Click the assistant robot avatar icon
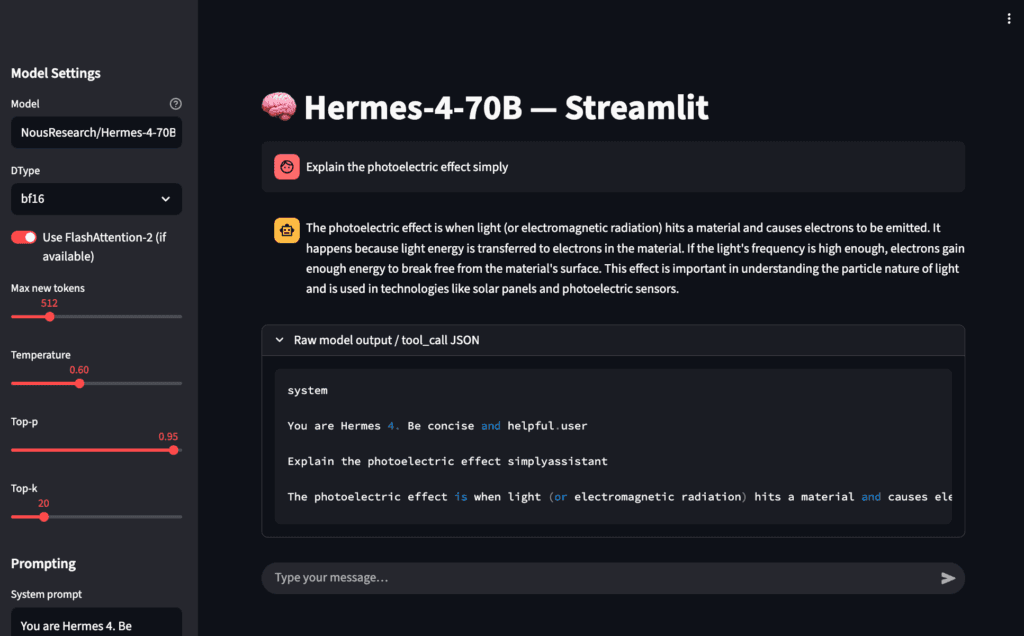Screen dimensions: 1024x636 coord(287,231)
